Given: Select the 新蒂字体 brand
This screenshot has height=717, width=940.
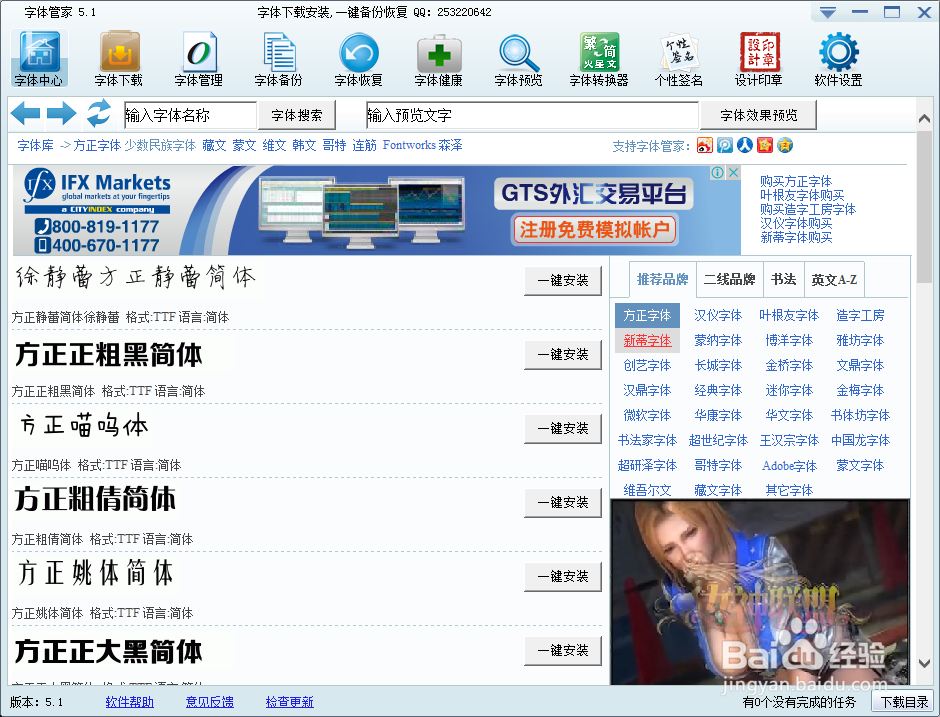Looking at the screenshot, I should click(647, 341).
